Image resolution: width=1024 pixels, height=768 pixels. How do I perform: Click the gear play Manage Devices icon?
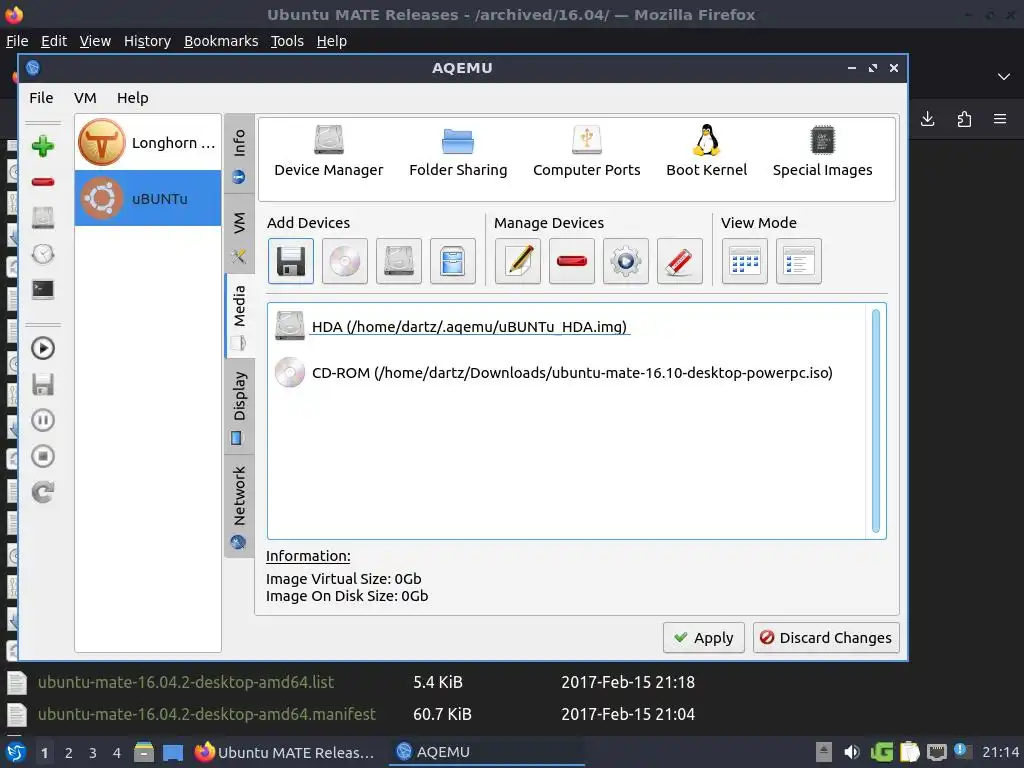click(x=626, y=261)
